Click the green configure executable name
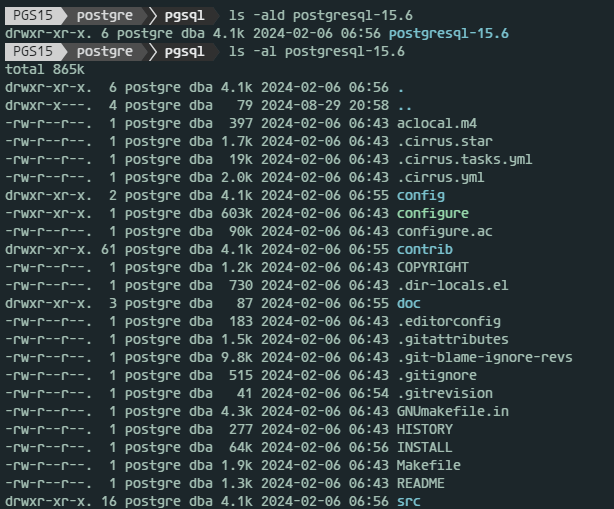 432,213
